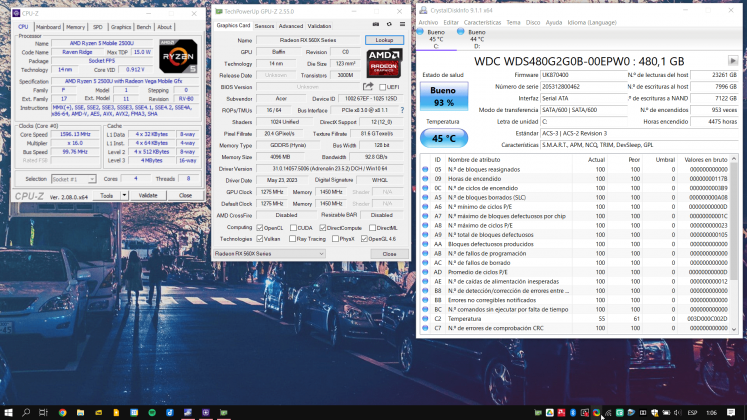Image resolution: width=747 pixels, height=420 pixels.
Task: Click the Lookup button in GPU-Z
Action: pos(384,40)
